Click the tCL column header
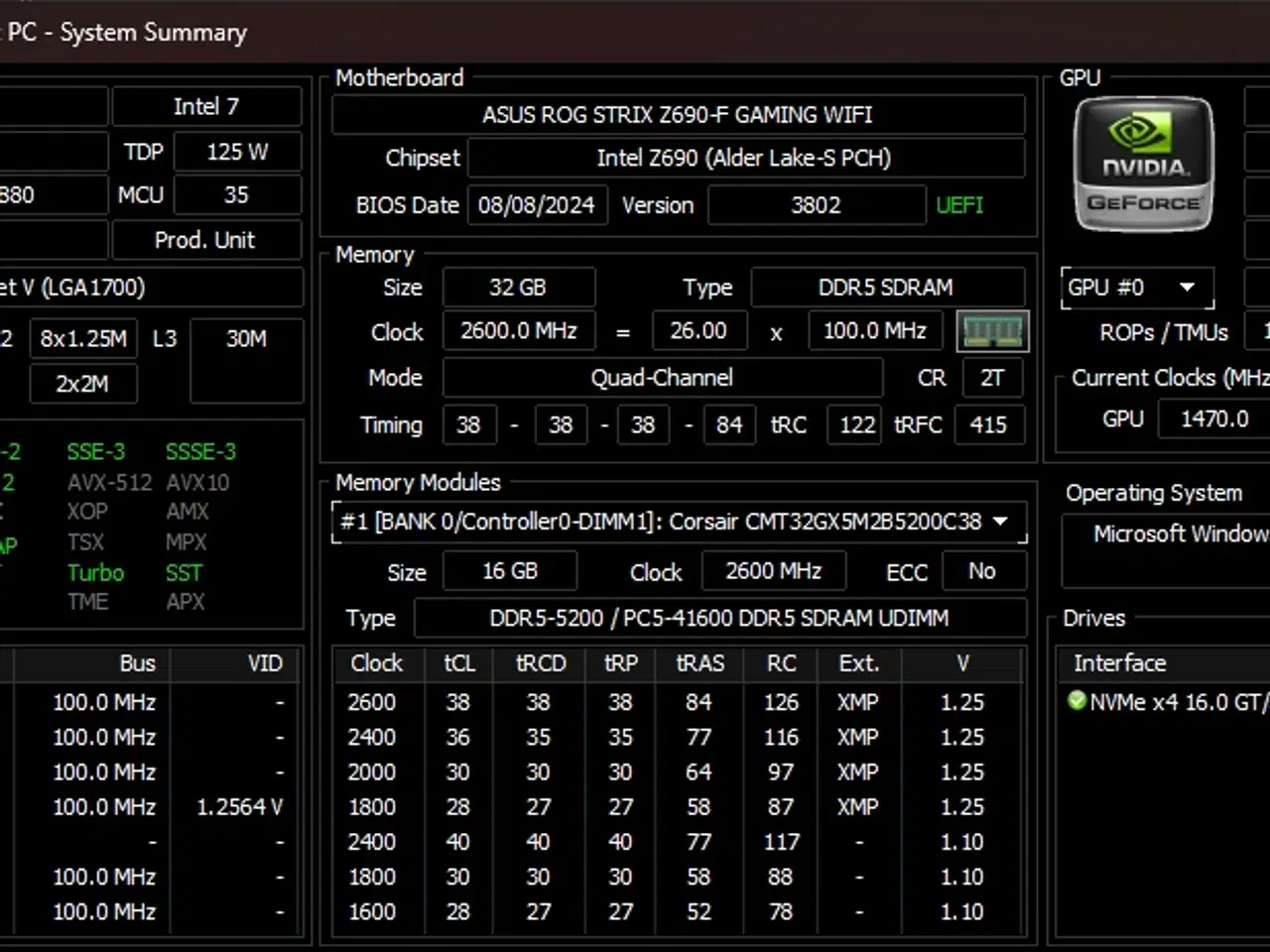 pos(458,663)
